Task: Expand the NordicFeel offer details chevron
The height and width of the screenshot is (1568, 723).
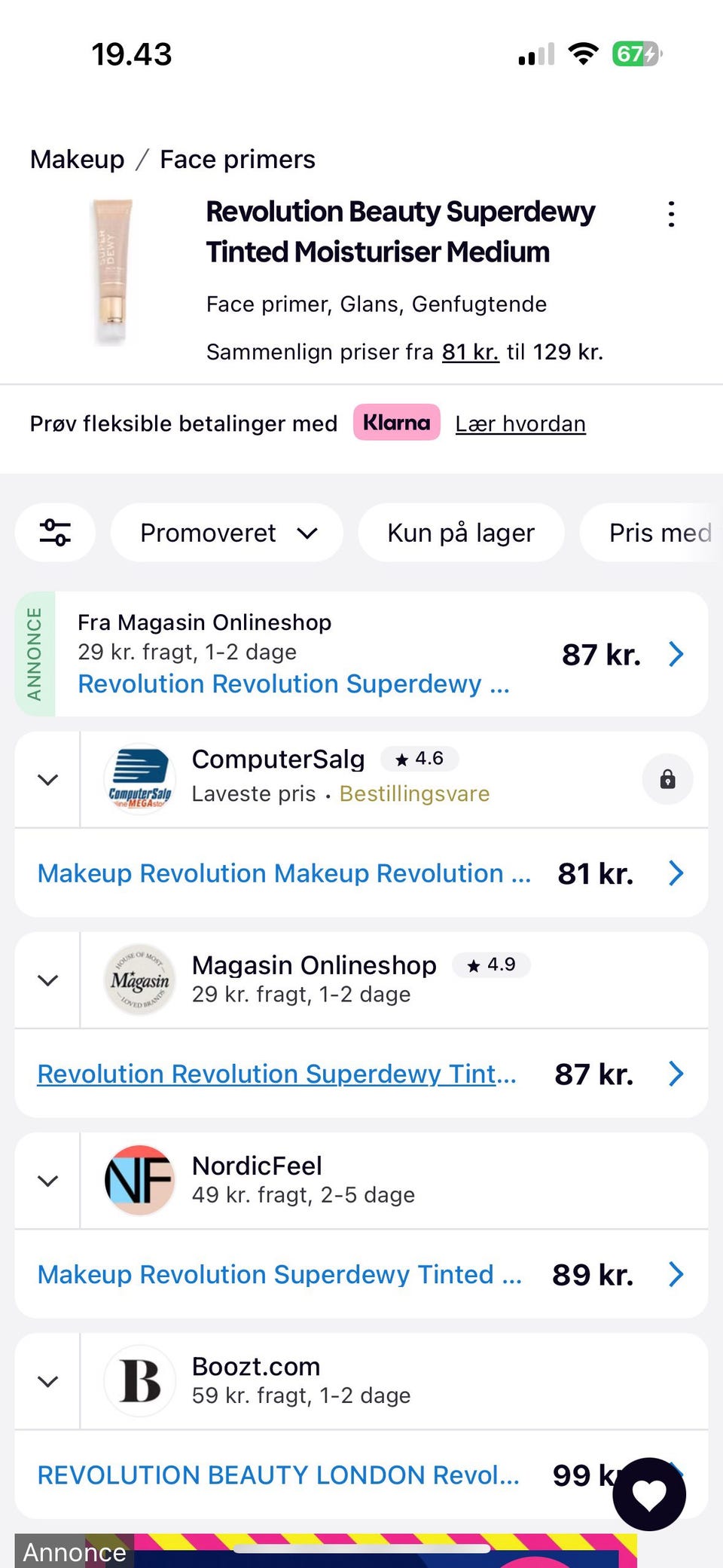Action: tap(47, 1180)
